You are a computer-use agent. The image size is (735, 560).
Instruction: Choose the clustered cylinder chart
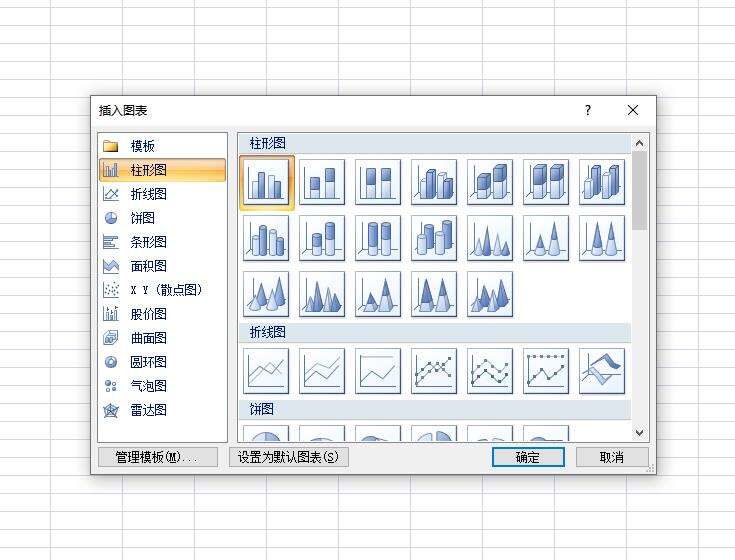pyautogui.click(x=266, y=238)
